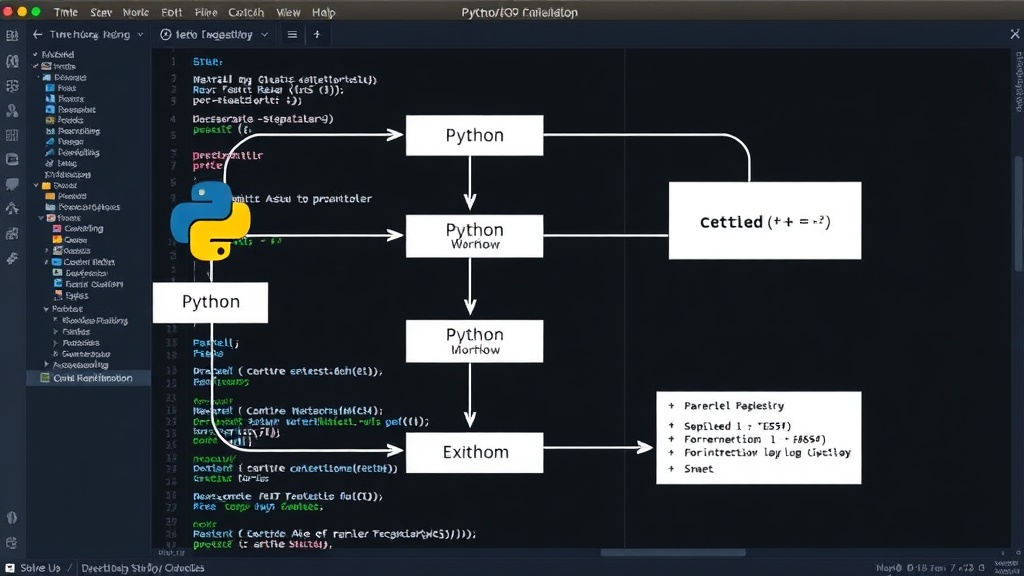Open the 'Fott' menu
1024x576 pixels.
pyautogui.click(x=172, y=12)
